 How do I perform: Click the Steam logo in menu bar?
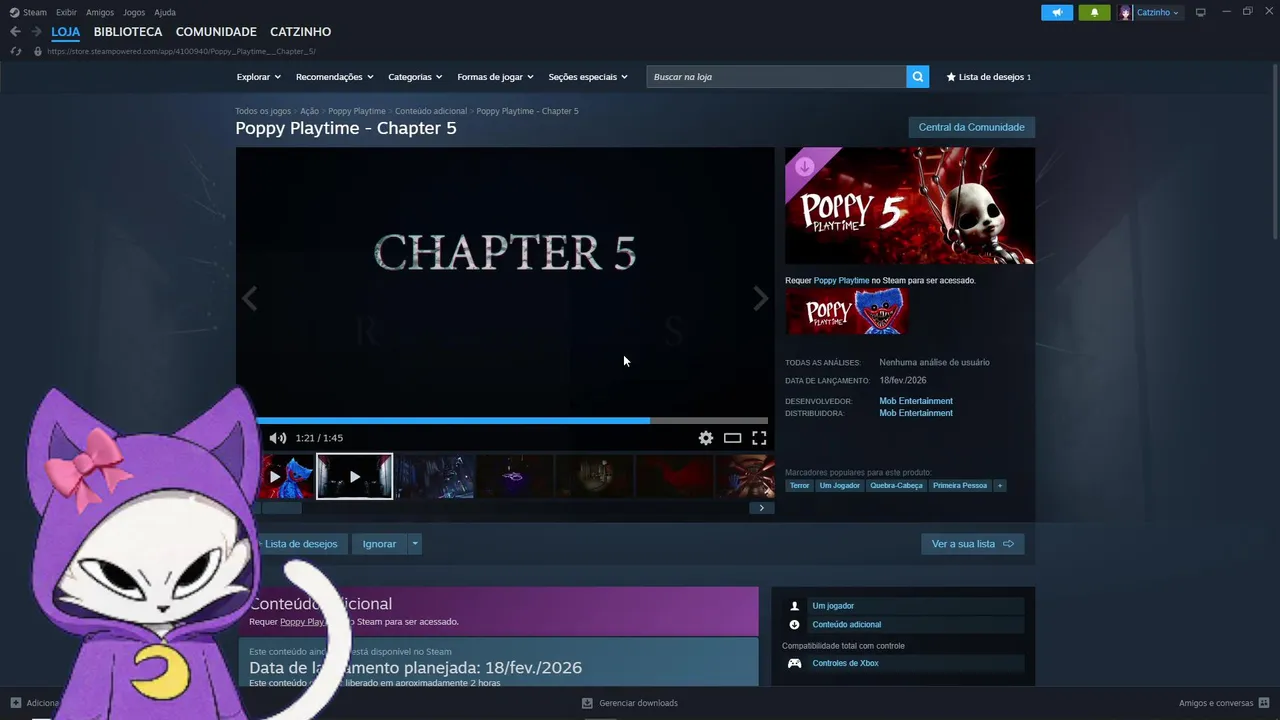click(14, 12)
